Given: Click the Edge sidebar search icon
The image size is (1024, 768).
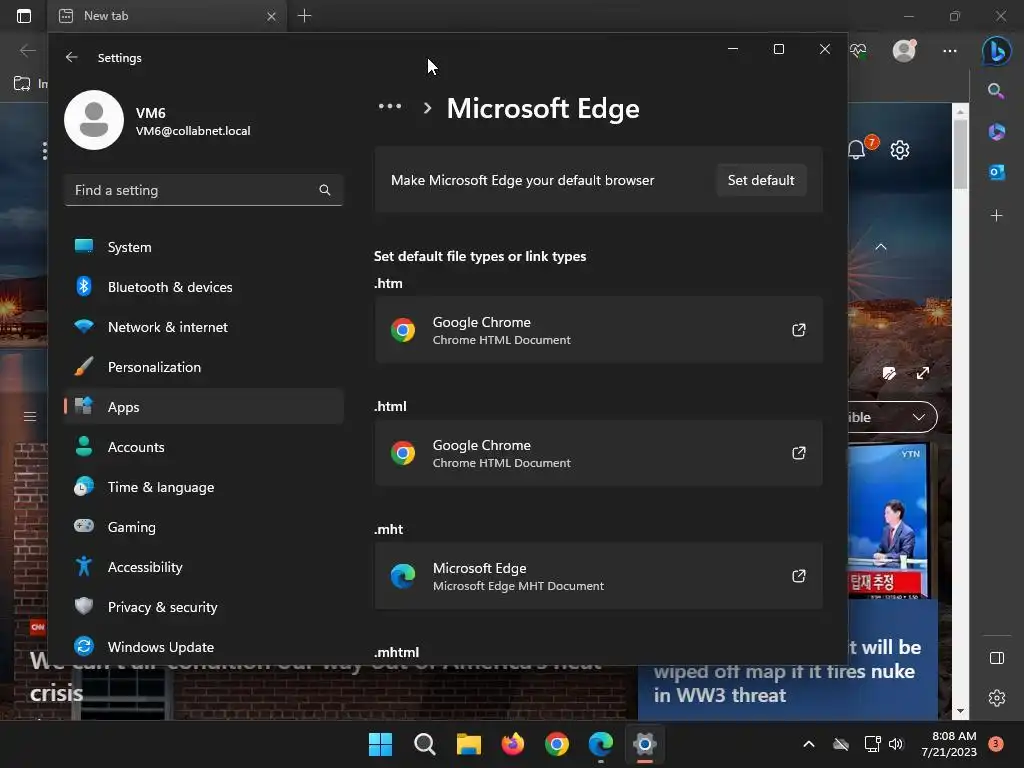Looking at the screenshot, I should [996, 91].
